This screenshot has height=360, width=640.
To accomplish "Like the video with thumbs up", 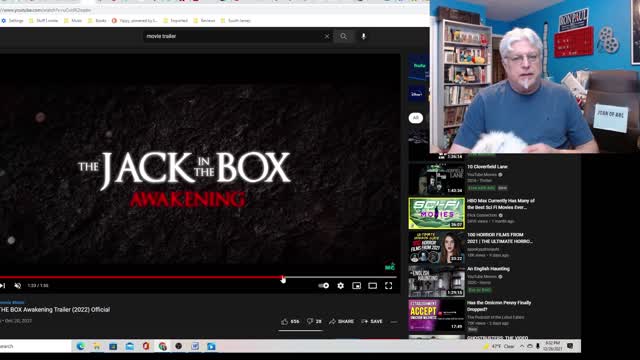I will [290, 322].
